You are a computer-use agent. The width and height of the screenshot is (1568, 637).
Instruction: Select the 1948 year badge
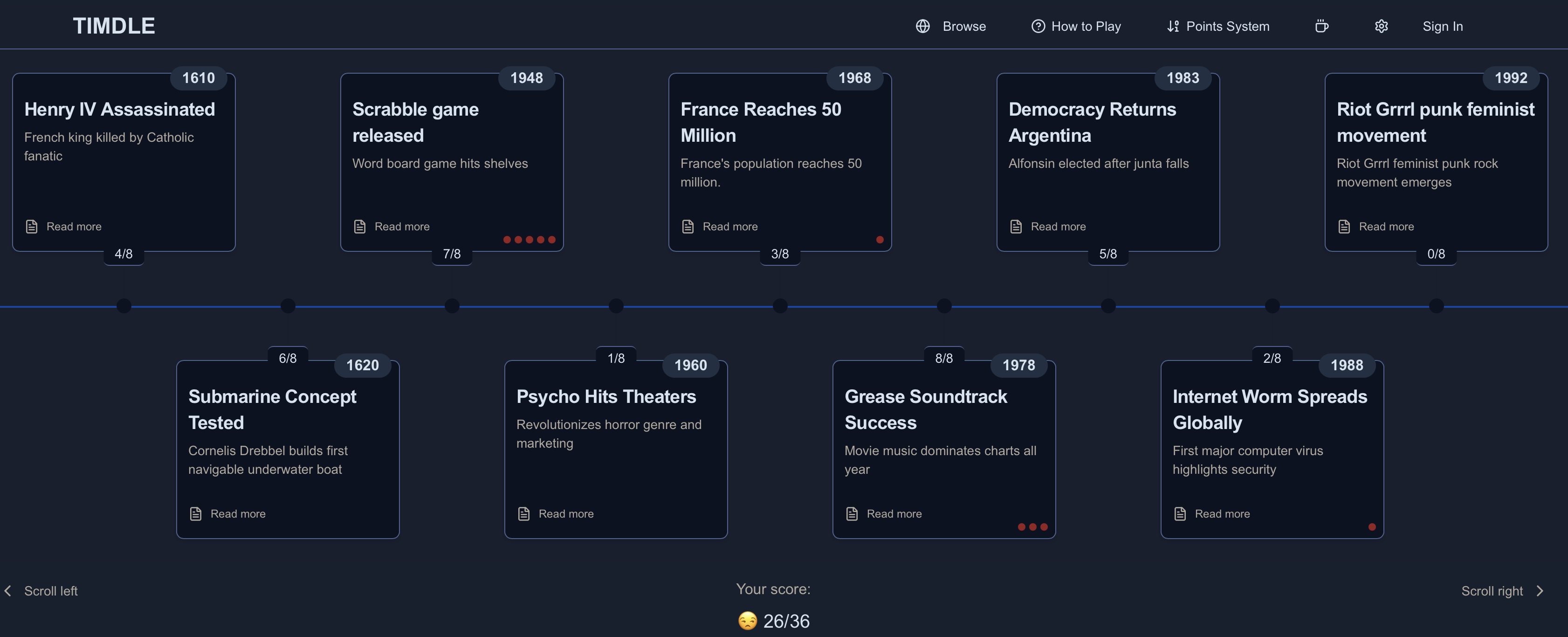[527, 78]
